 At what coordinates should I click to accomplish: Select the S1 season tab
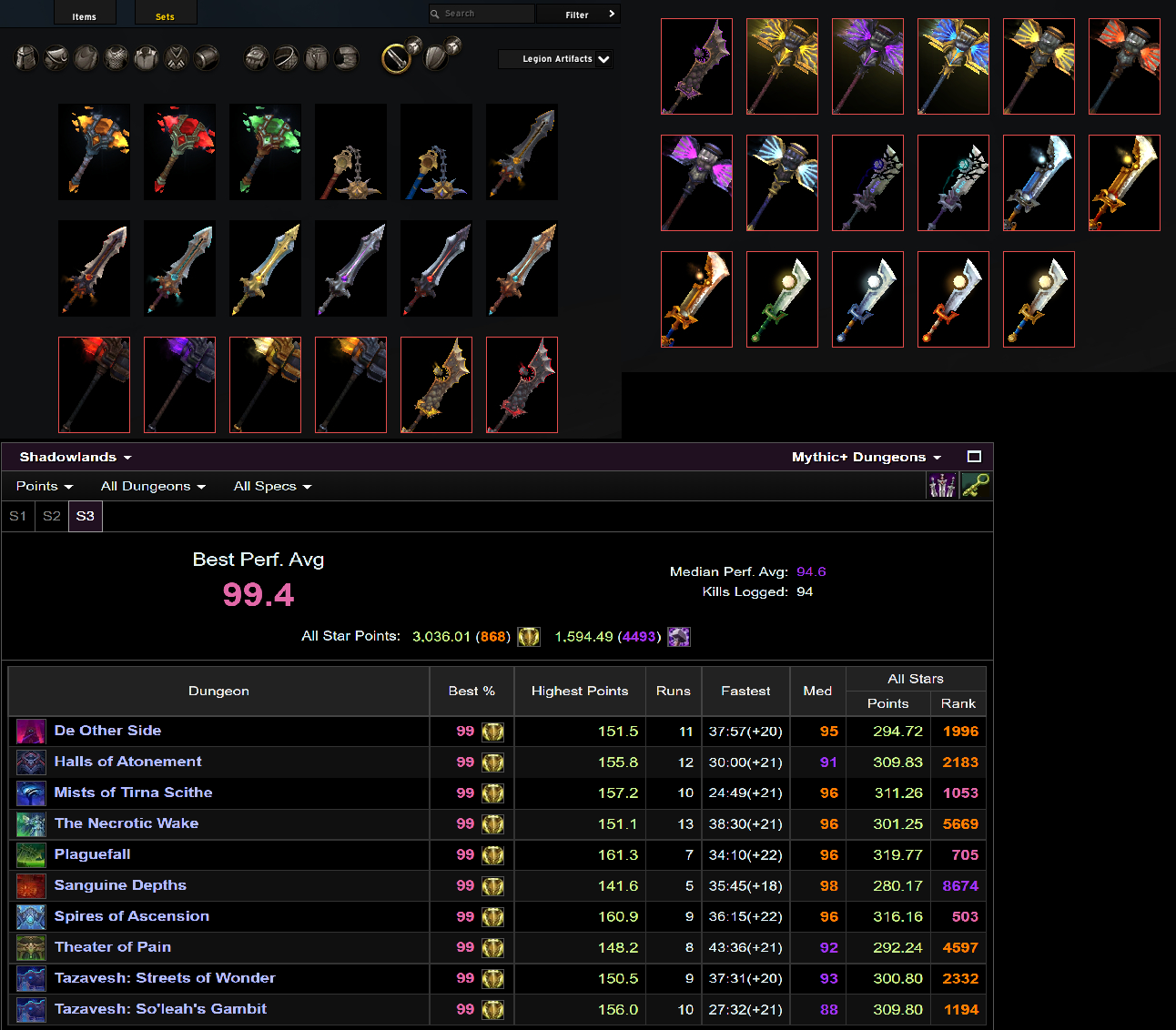[18, 516]
